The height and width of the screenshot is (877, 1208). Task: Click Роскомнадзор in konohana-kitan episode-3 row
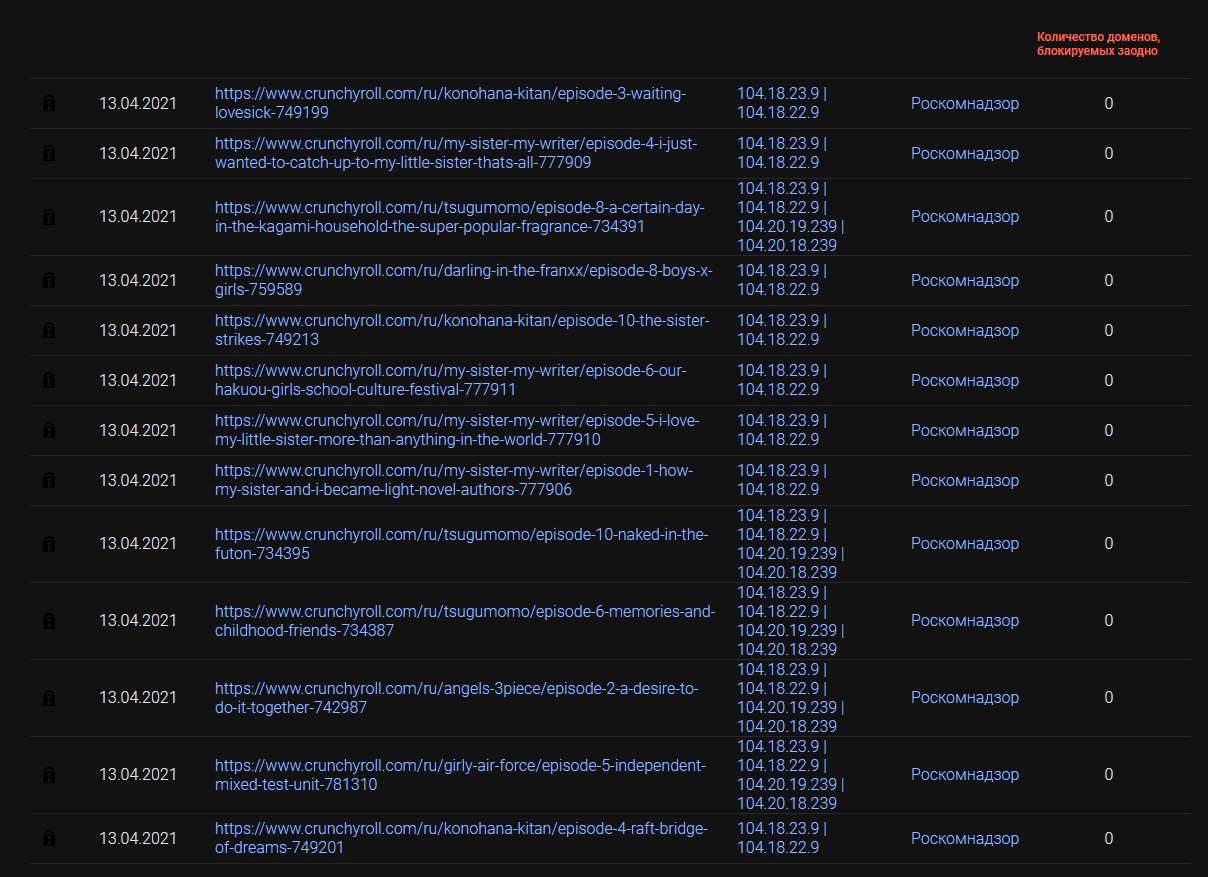(965, 103)
